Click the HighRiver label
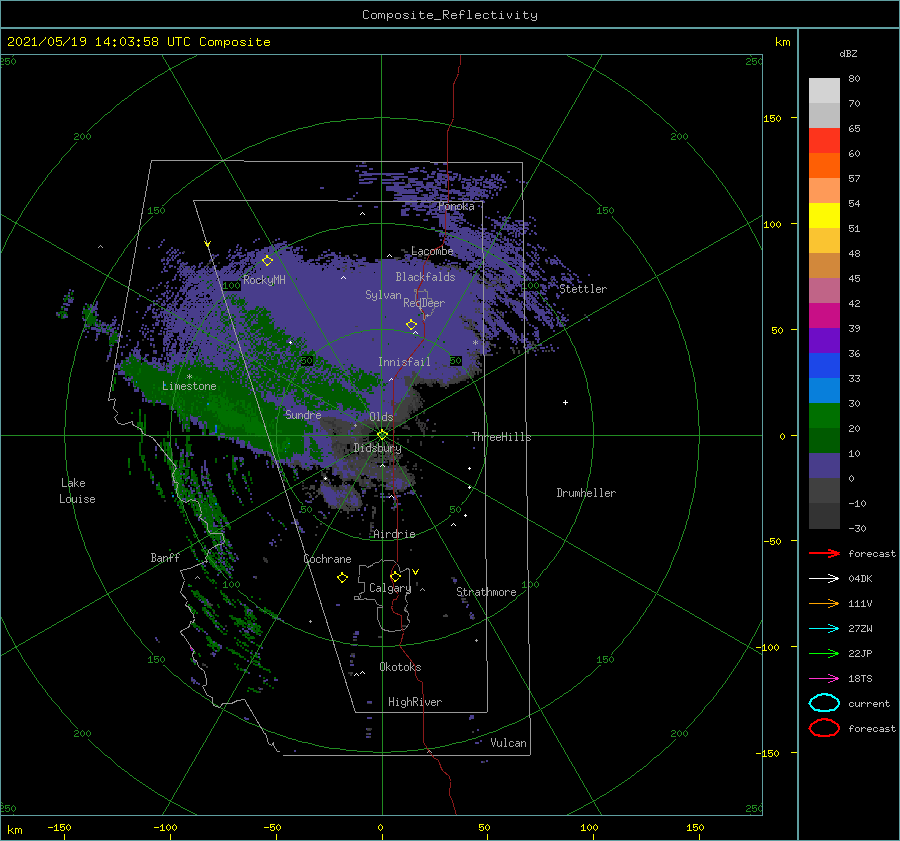Image resolution: width=900 pixels, height=841 pixels. [x=415, y=702]
